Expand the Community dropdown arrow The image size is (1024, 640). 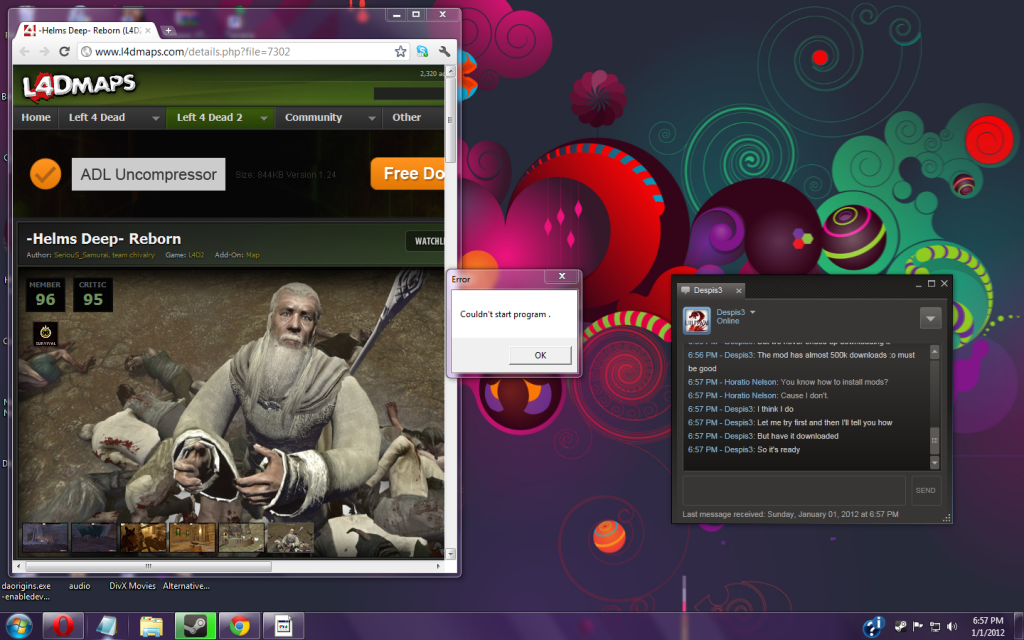[372, 118]
